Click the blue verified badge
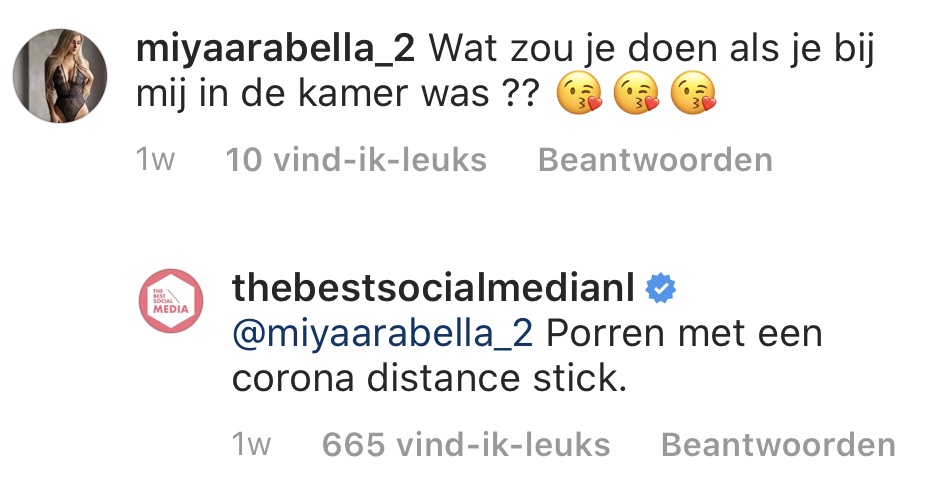945x498 pixels. (x=659, y=289)
